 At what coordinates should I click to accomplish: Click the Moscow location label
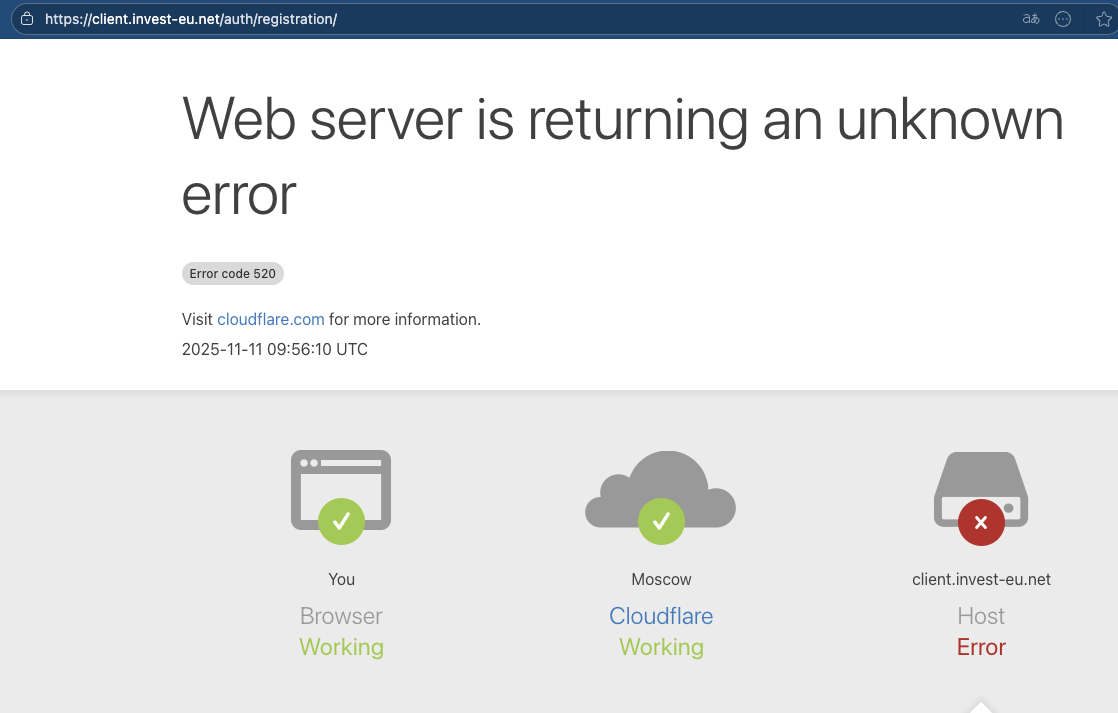point(661,580)
